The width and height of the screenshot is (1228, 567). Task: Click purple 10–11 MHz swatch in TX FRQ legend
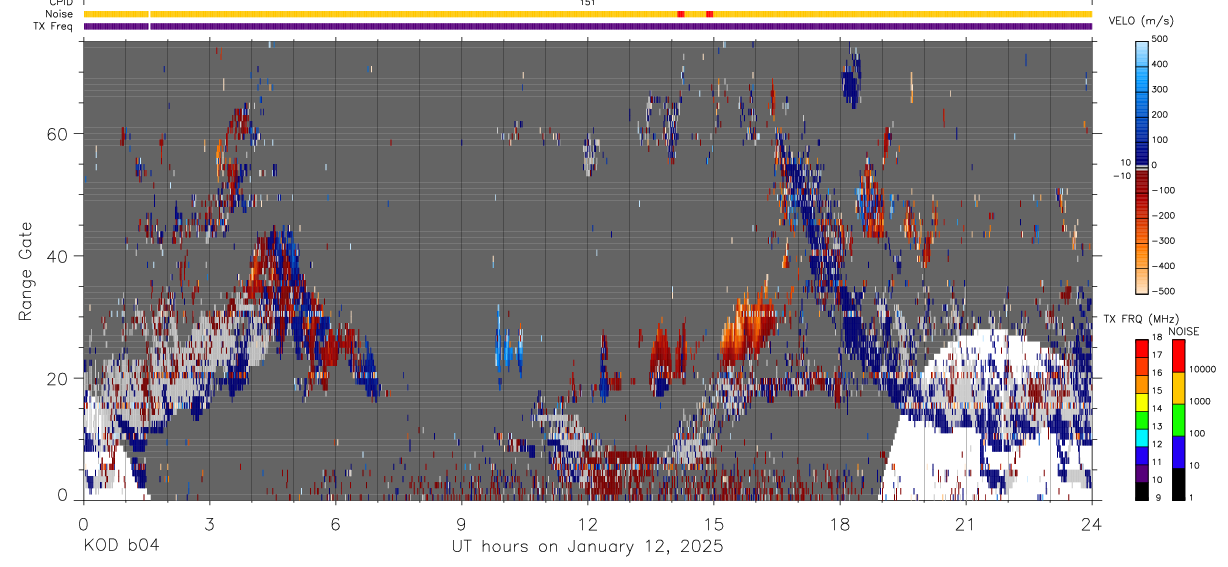pyautogui.click(x=1141, y=472)
